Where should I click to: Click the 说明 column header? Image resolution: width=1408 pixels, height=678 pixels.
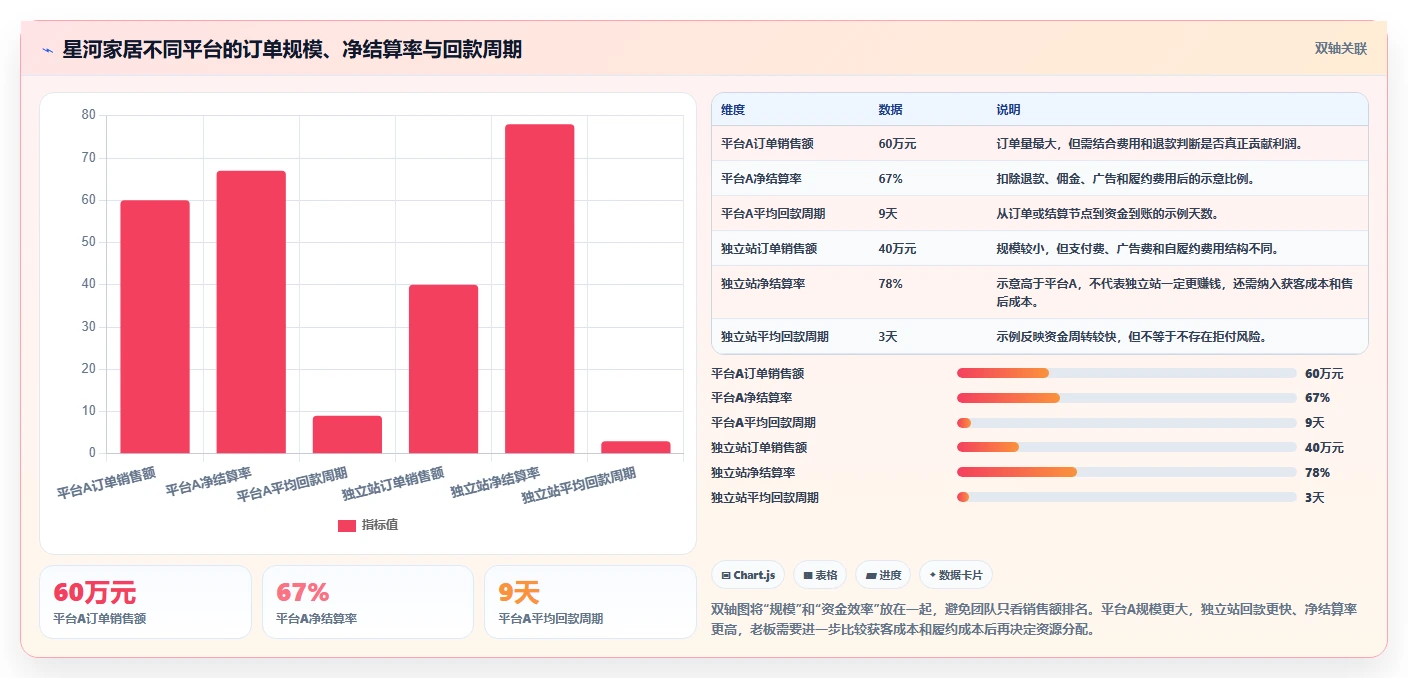[1008, 110]
